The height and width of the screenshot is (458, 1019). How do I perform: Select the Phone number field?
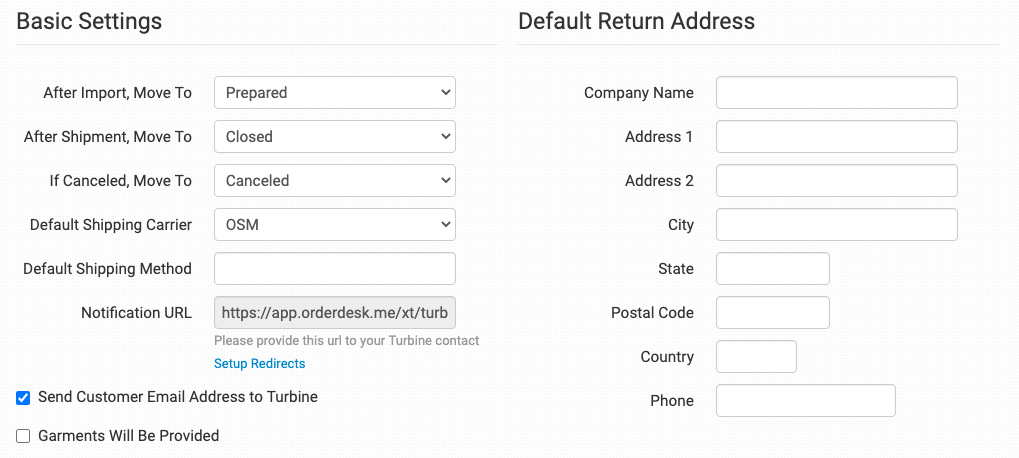pyautogui.click(x=805, y=401)
